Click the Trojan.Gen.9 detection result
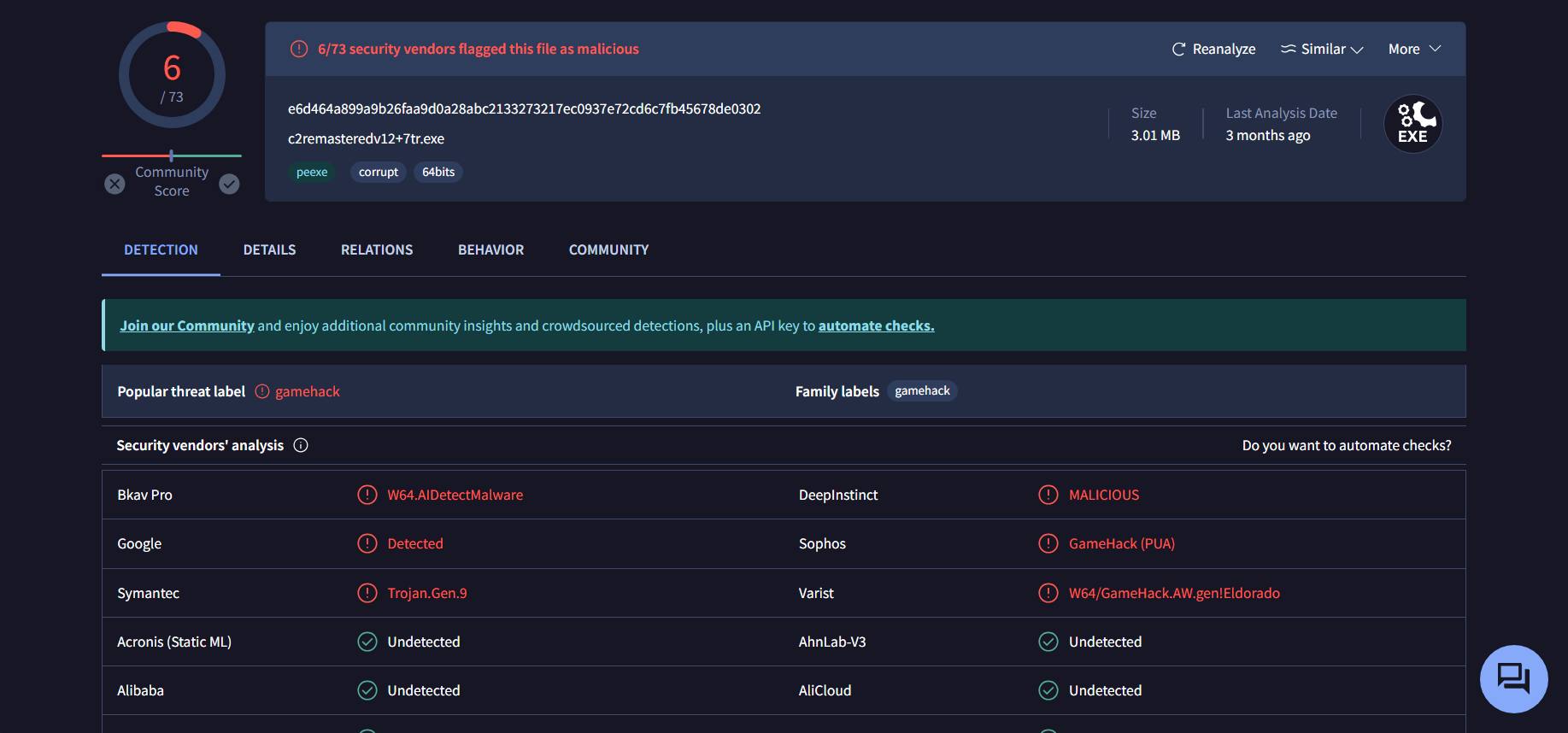Viewport: 1568px width, 733px height. (427, 594)
